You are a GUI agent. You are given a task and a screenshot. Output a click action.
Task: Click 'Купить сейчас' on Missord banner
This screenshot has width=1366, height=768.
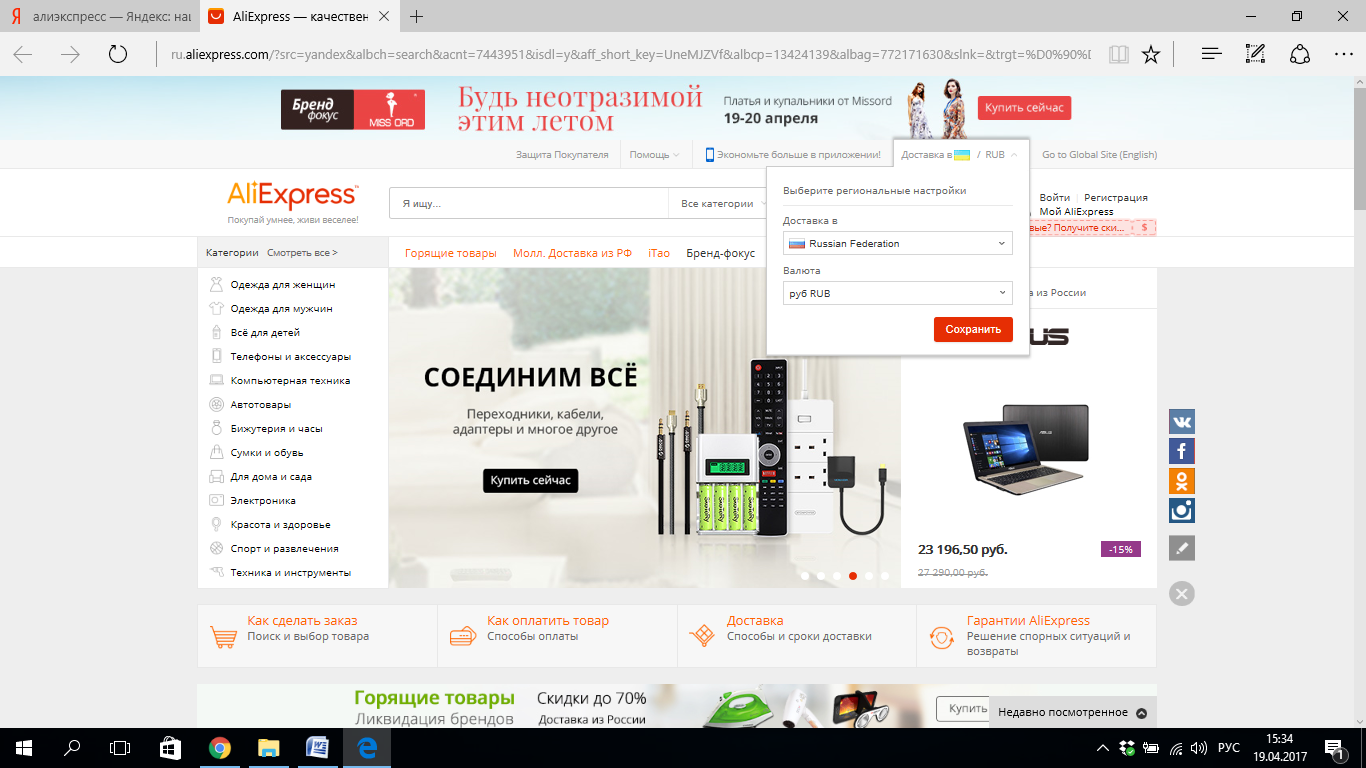(1024, 107)
